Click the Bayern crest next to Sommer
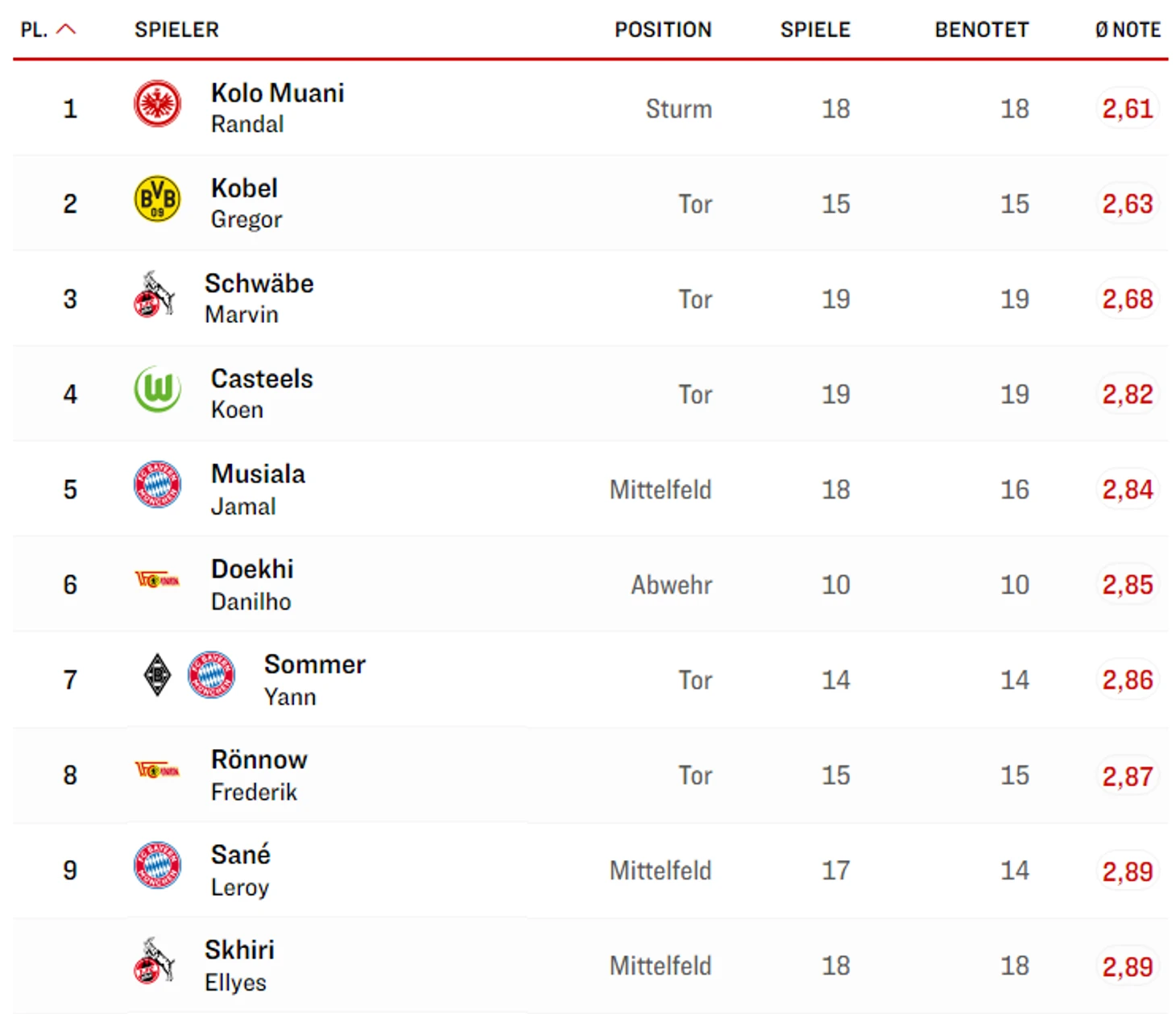1176x1014 pixels. point(211,675)
